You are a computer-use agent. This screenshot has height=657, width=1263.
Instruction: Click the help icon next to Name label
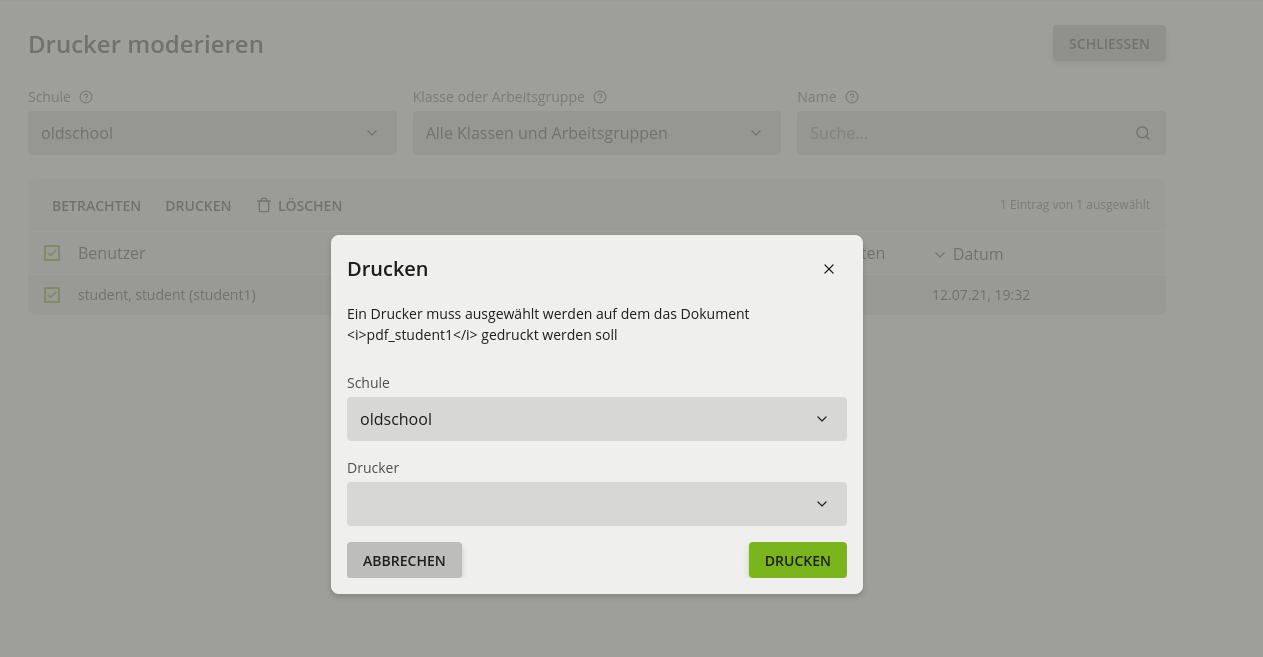tap(852, 97)
